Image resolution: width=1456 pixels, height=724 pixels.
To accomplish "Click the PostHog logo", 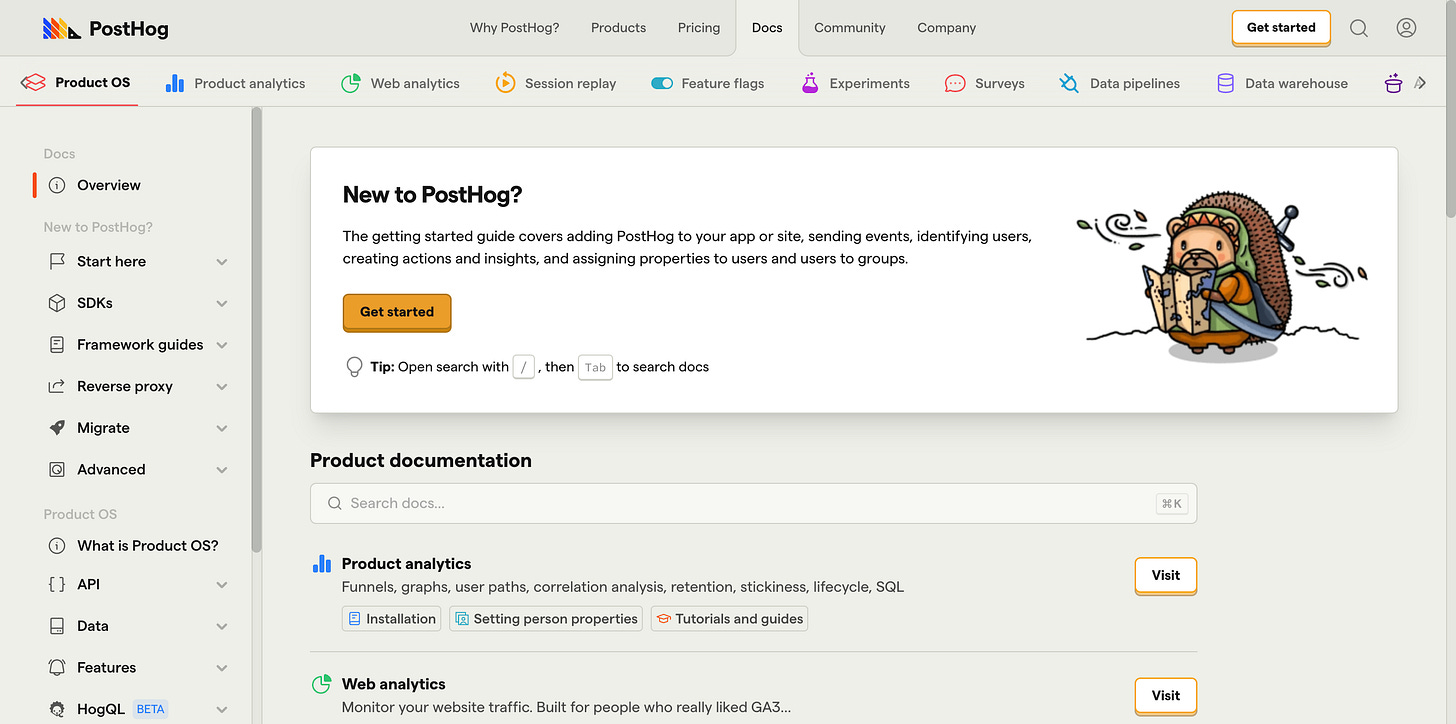I will [x=105, y=28].
